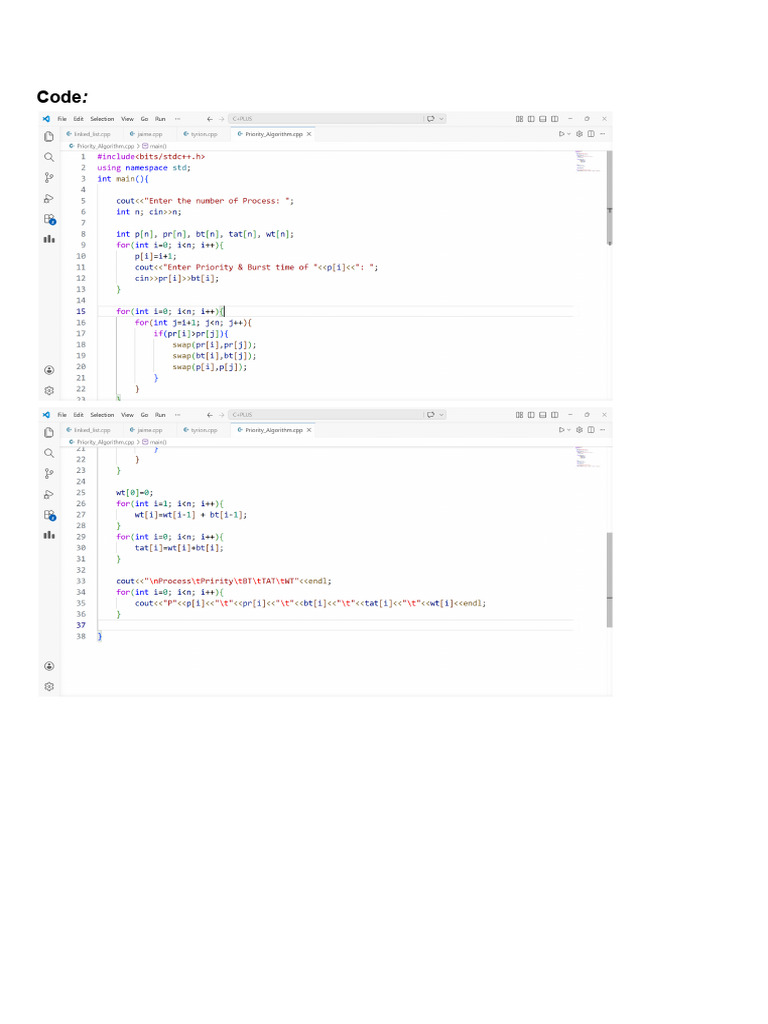Screen dimensions: 768x1024
Task: Open Accounts icon in lower VS Code window
Action: click(49, 666)
